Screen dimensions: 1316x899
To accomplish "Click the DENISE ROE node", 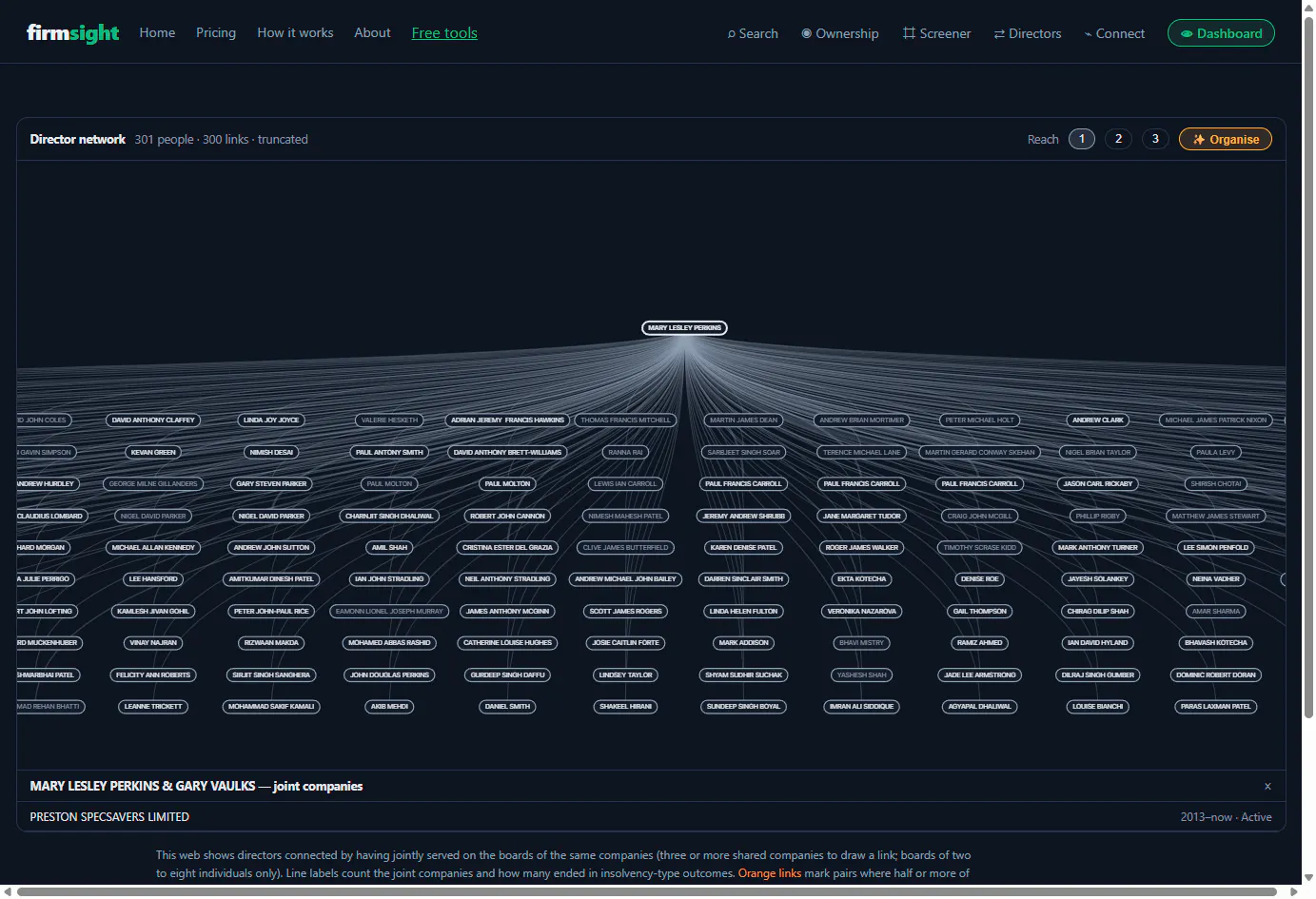I will (980, 578).
